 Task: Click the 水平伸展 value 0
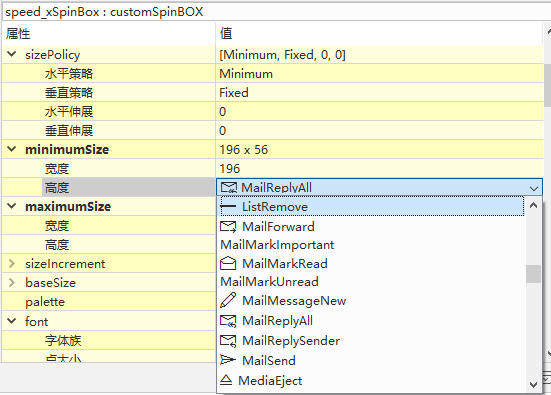(x=222, y=112)
